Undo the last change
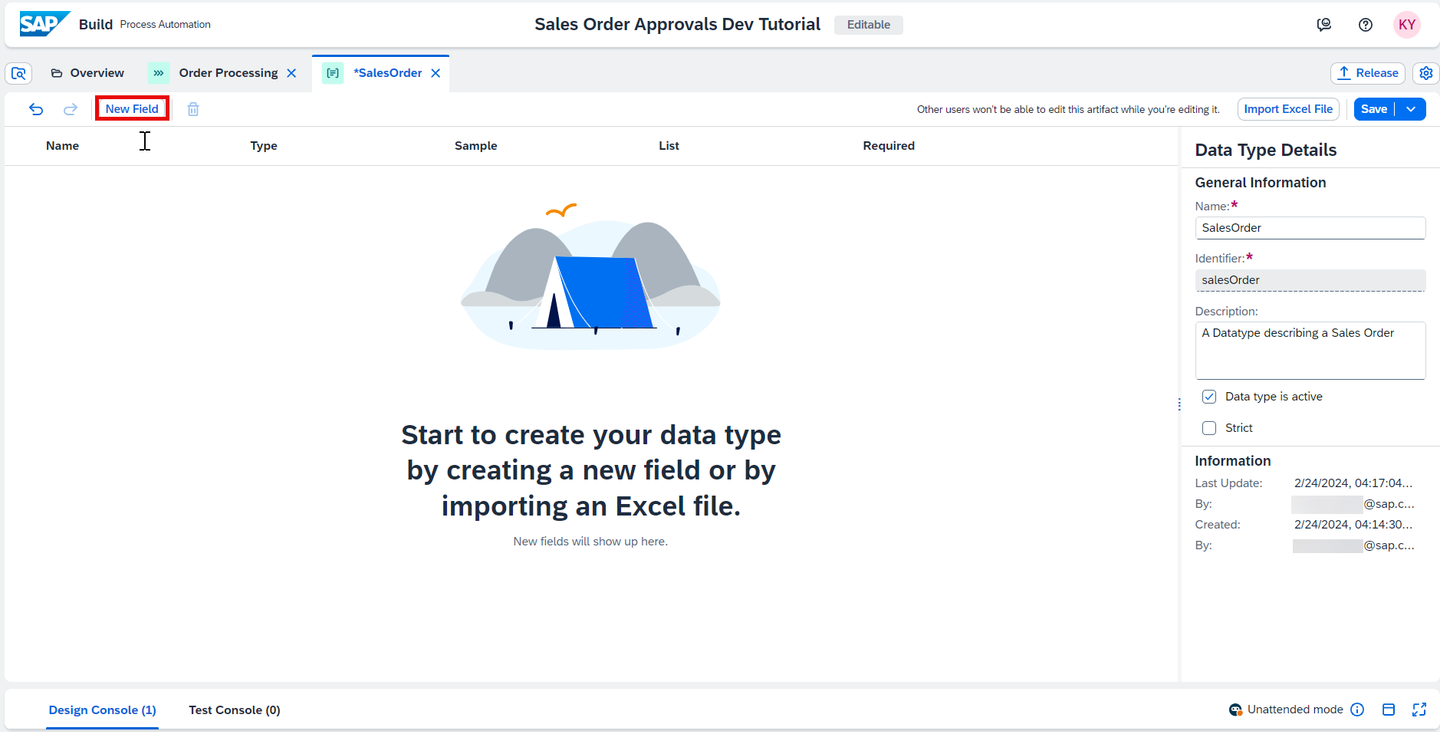1440x732 pixels. 36,109
